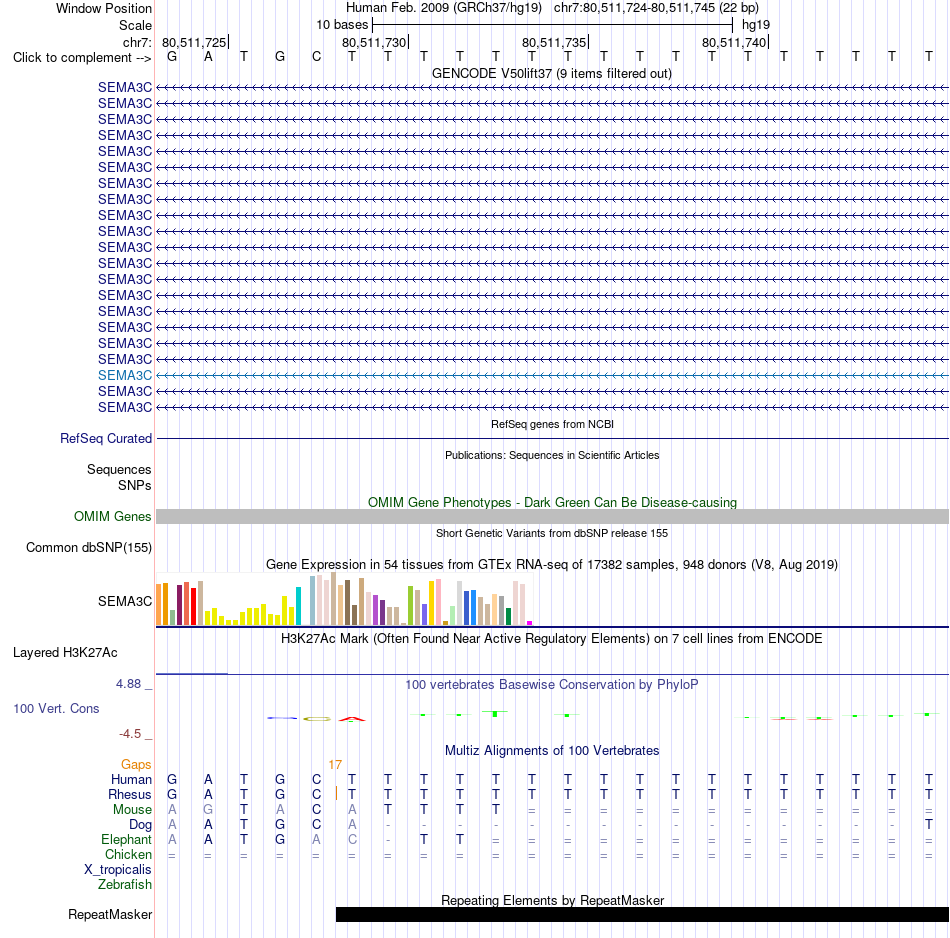
Task: Click the orange 'Gaps' label
Action: click(x=136, y=765)
